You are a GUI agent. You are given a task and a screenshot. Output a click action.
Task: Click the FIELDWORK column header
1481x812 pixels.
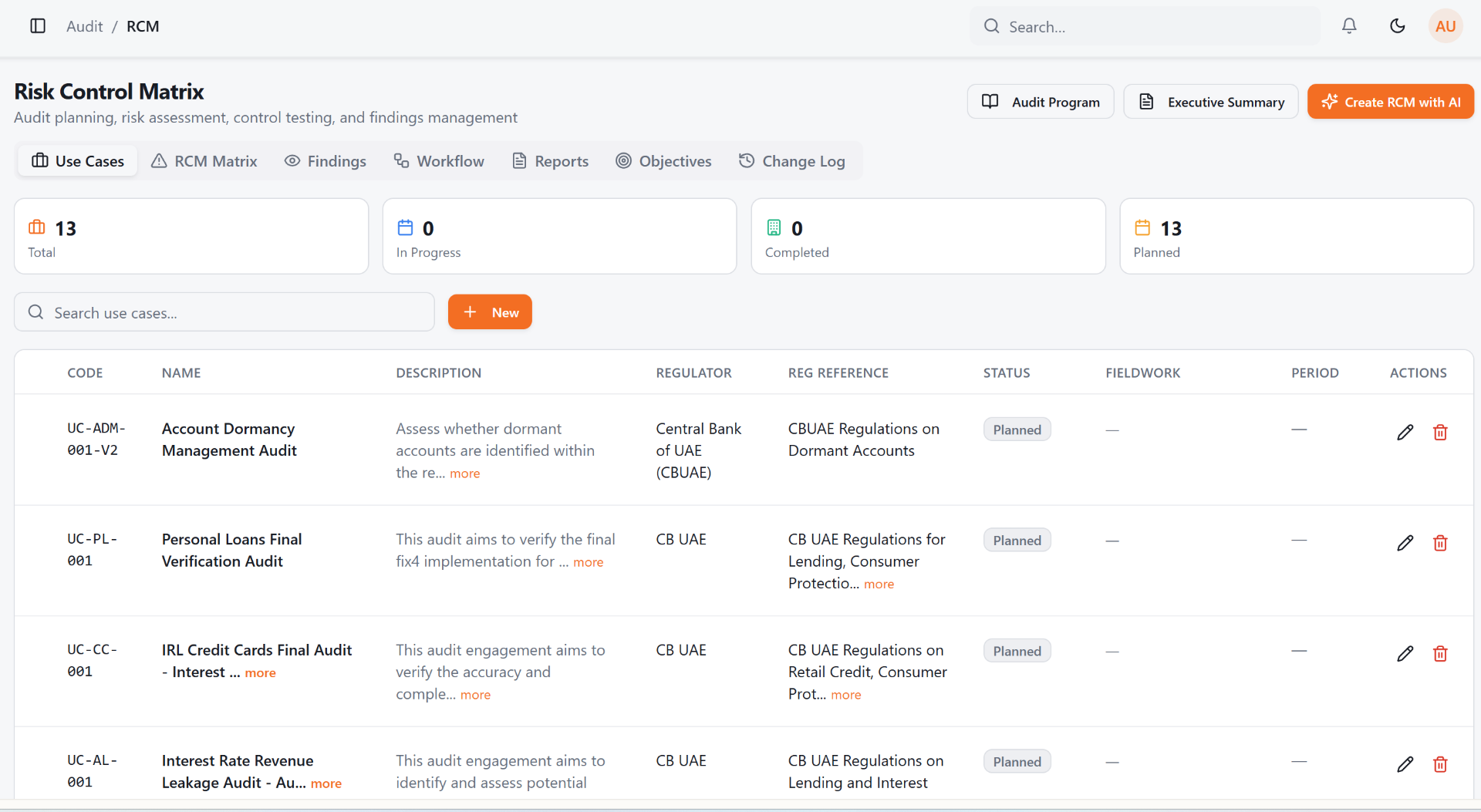tap(1142, 373)
